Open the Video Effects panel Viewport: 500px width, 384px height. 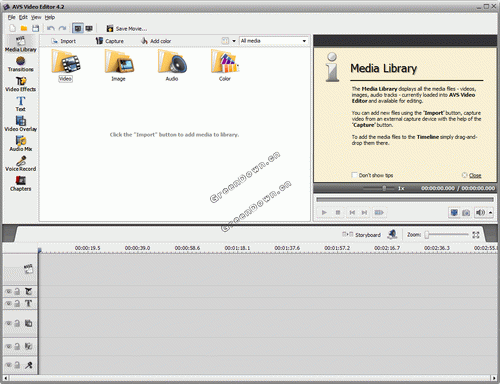[x=20, y=84]
